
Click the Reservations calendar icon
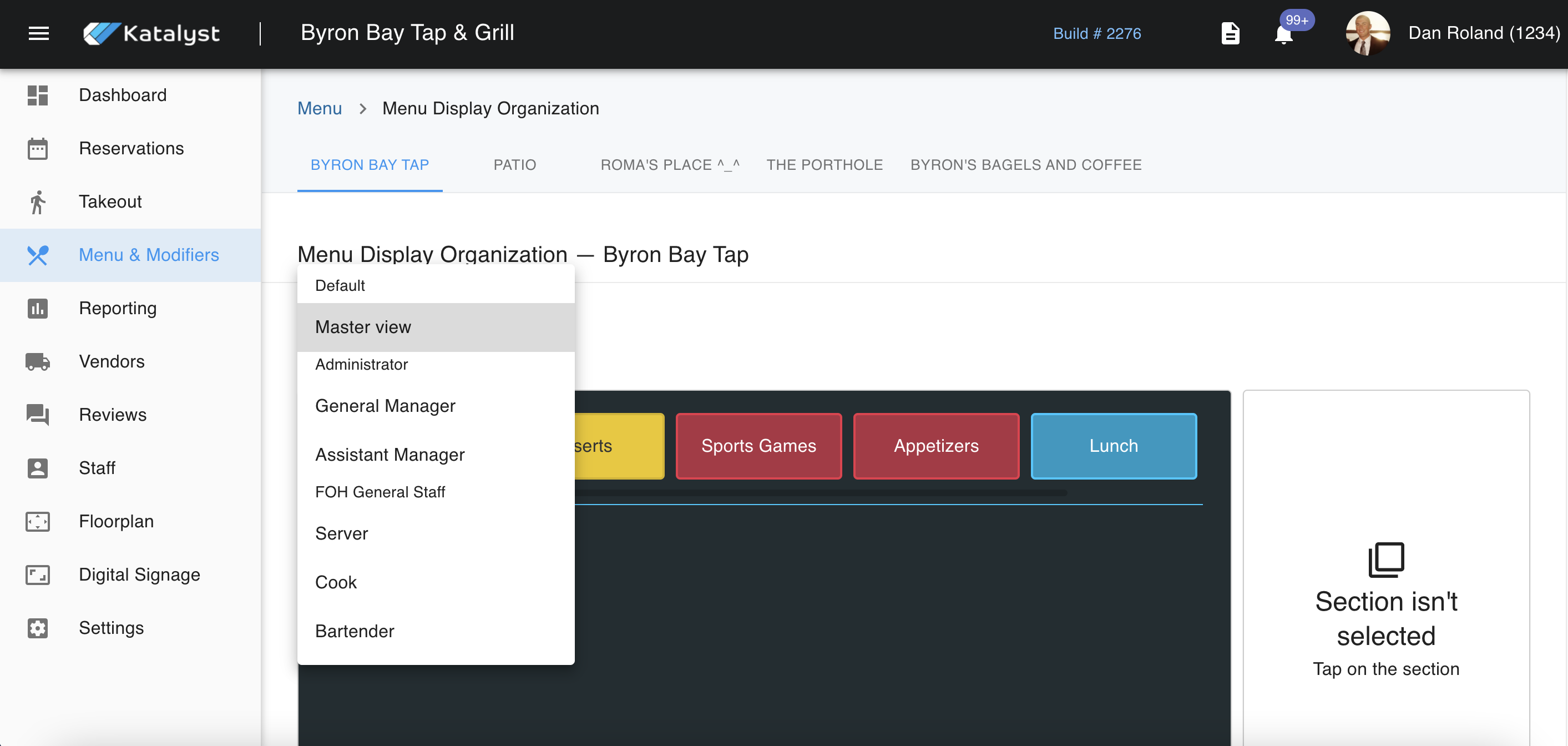pyautogui.click(x=38, y=149)
